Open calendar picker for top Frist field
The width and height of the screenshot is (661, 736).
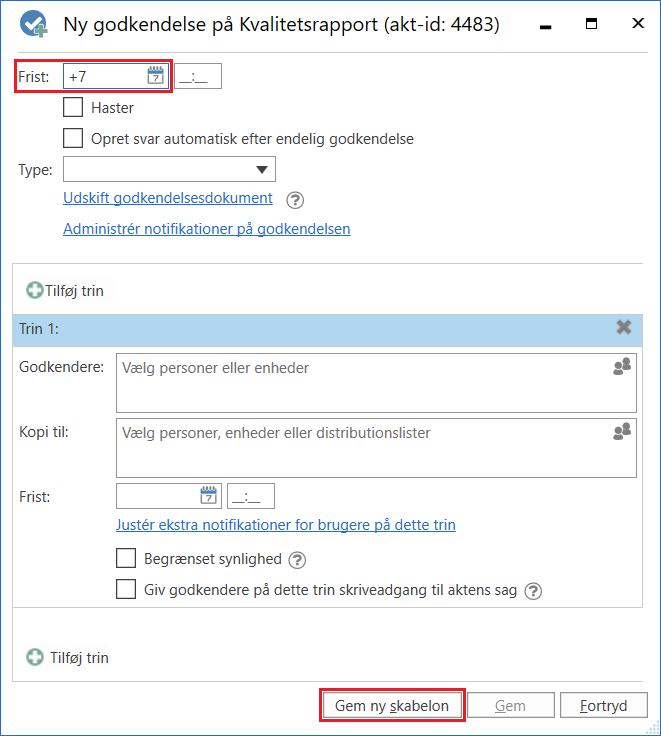coord(155,76)
